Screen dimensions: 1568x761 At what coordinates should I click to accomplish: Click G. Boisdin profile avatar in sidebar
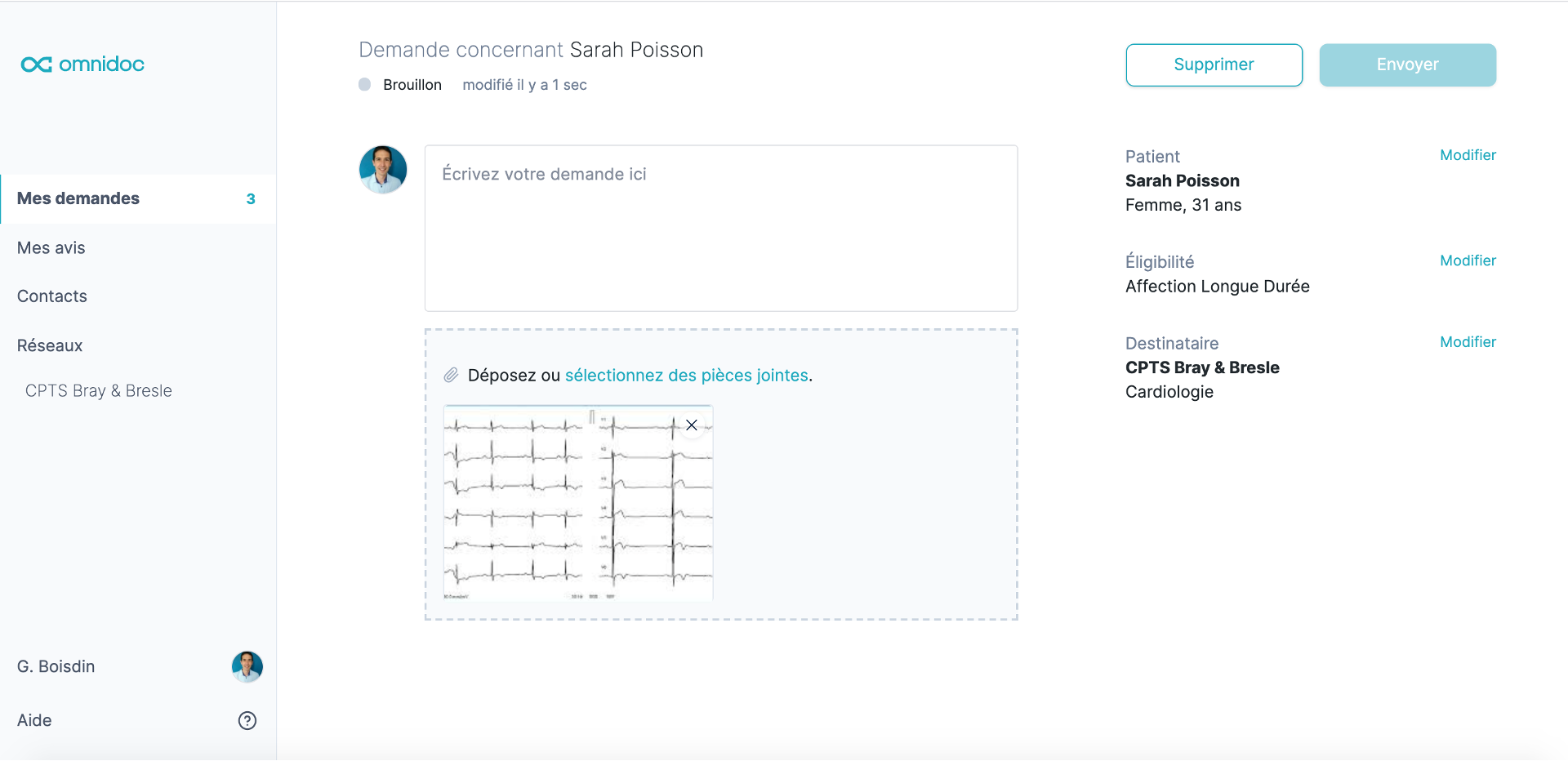247,666
